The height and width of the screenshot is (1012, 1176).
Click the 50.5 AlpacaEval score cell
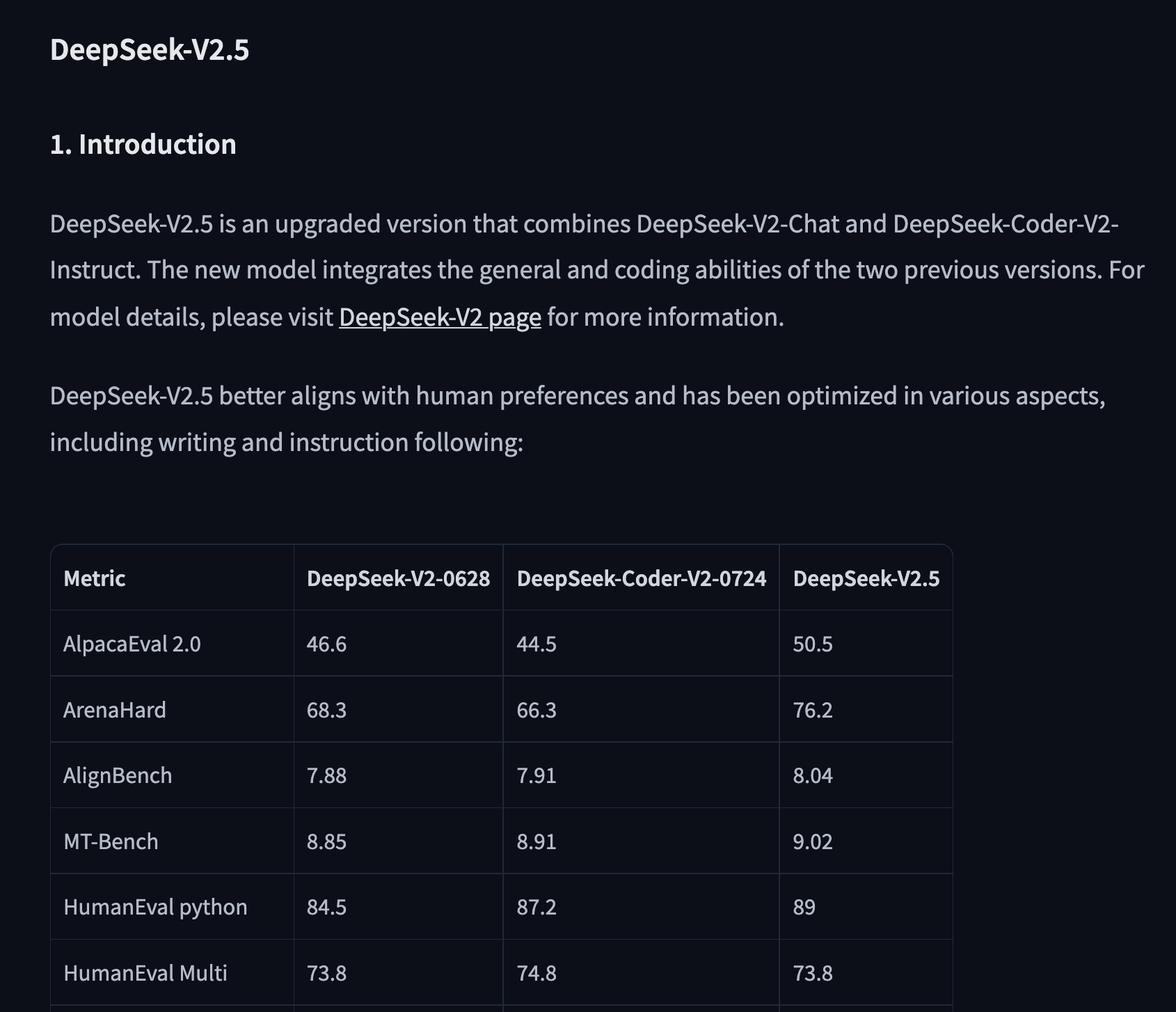coord(813,644)
